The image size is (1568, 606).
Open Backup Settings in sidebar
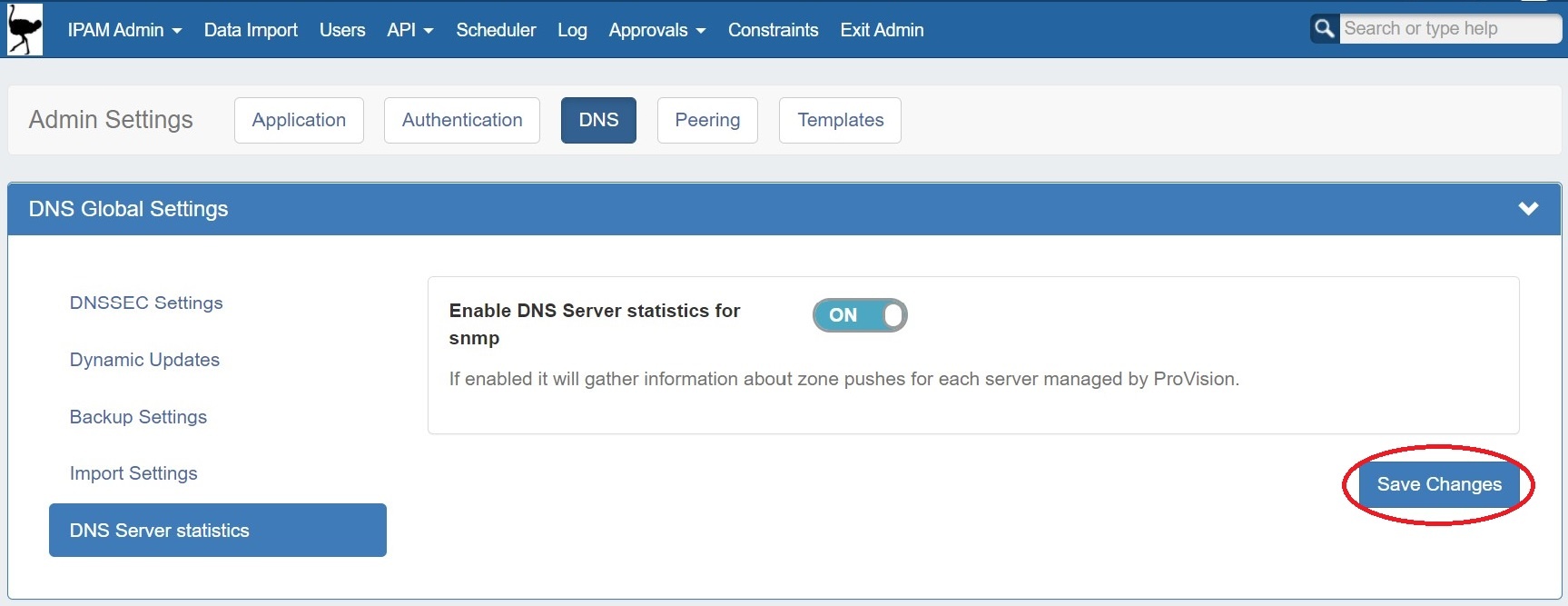[x=138, y=417]
